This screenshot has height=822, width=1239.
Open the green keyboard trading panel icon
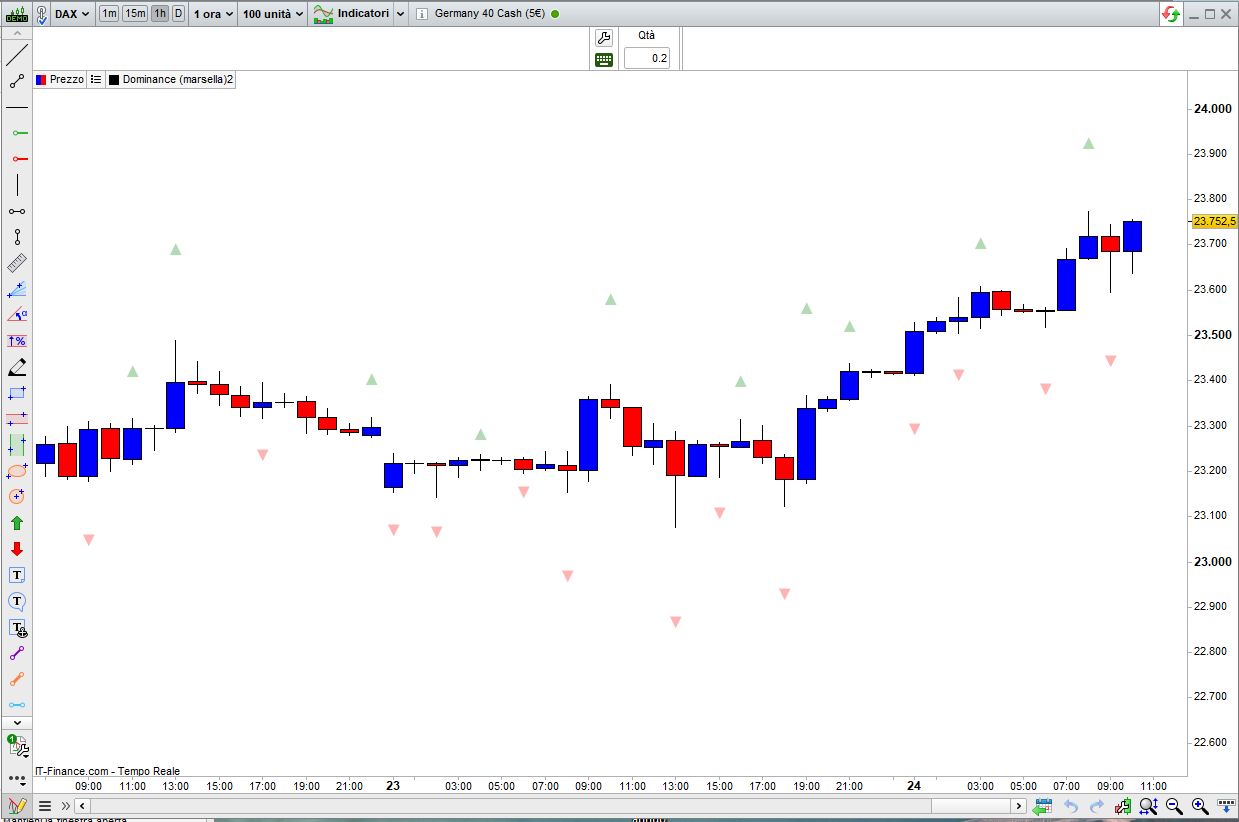tap(603, 59)
